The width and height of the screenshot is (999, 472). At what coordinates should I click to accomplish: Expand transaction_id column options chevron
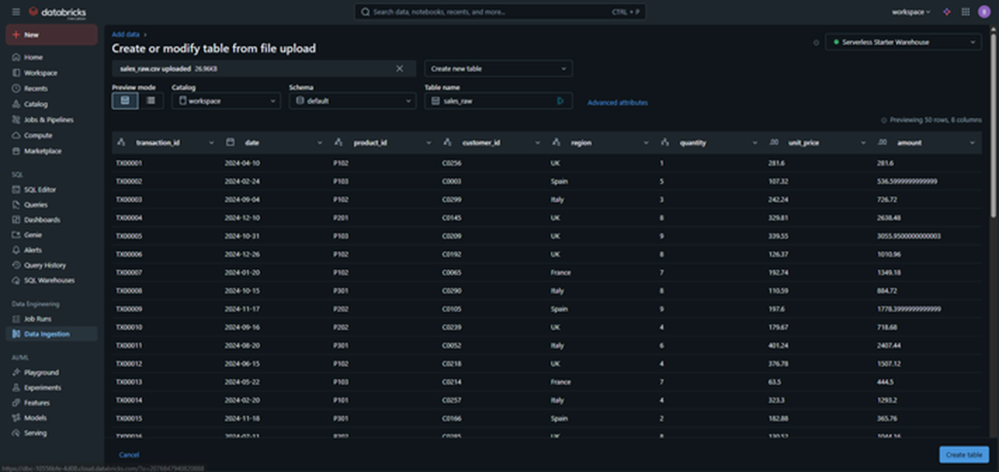pos(212,143)
